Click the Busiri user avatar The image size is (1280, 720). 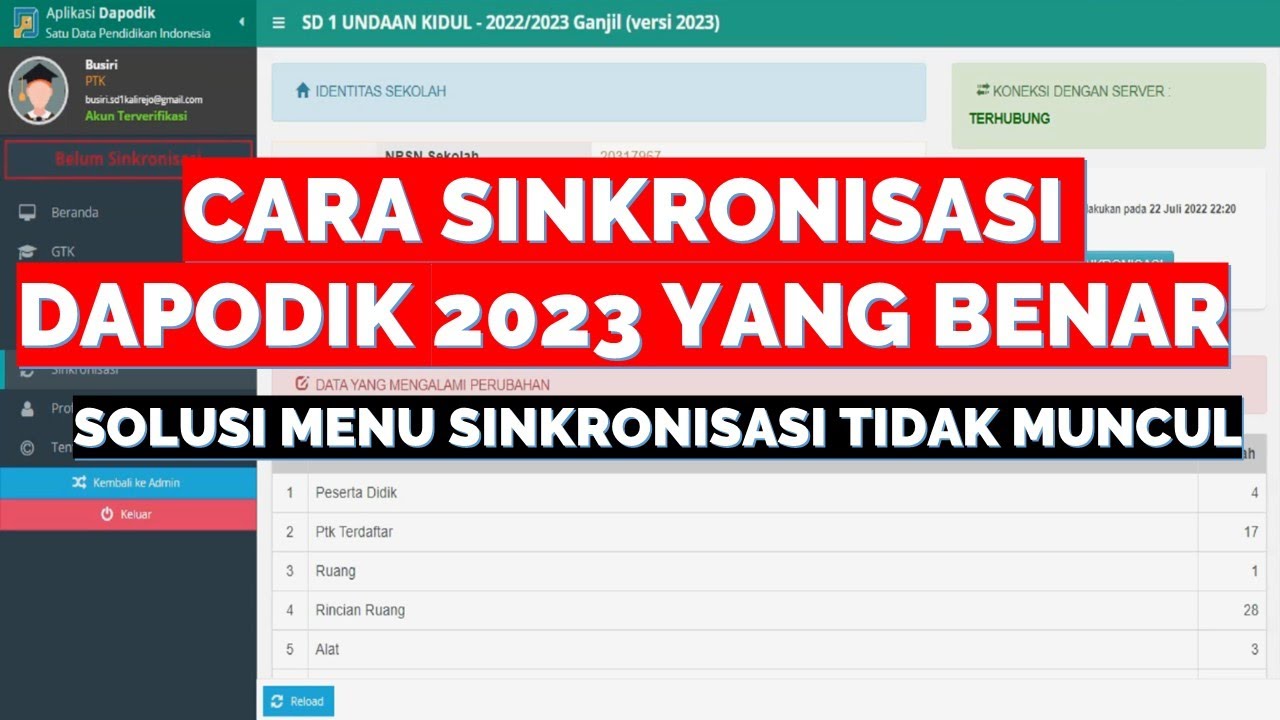click(x=38, y=91)
